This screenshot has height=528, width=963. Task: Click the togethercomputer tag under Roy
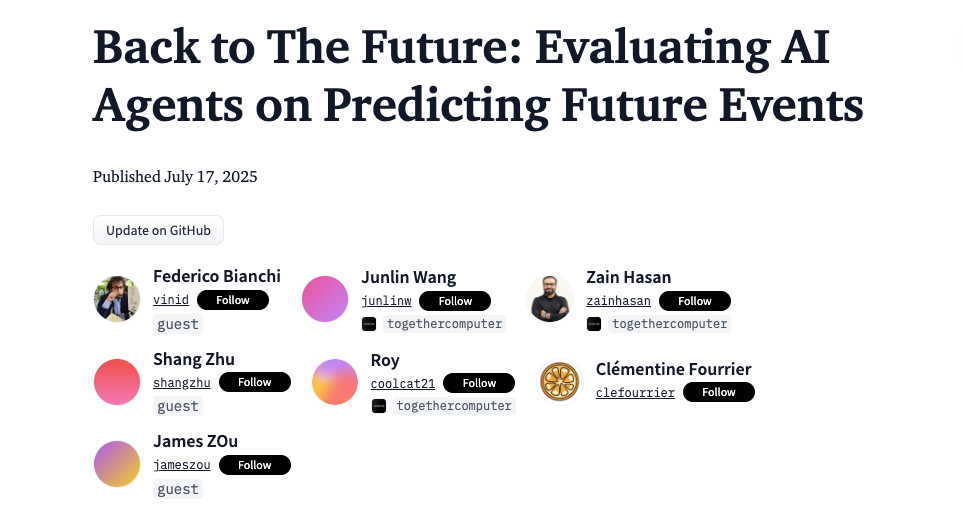point(454,406)
